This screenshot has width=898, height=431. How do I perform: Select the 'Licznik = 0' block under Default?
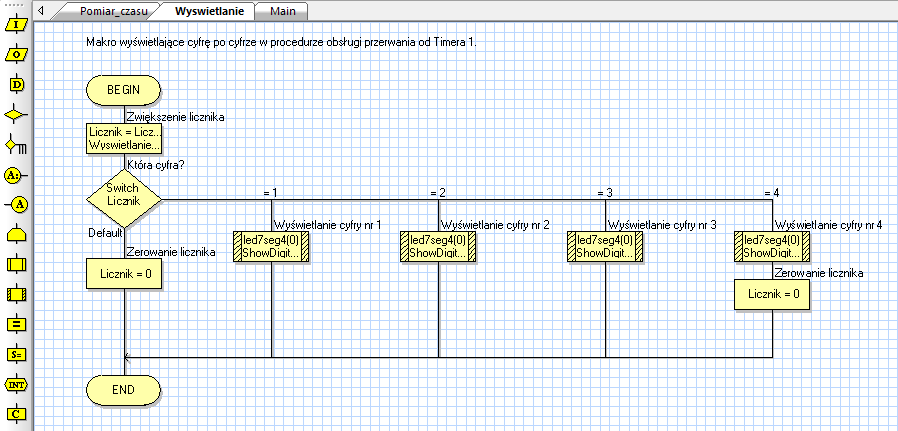[123, 272]
